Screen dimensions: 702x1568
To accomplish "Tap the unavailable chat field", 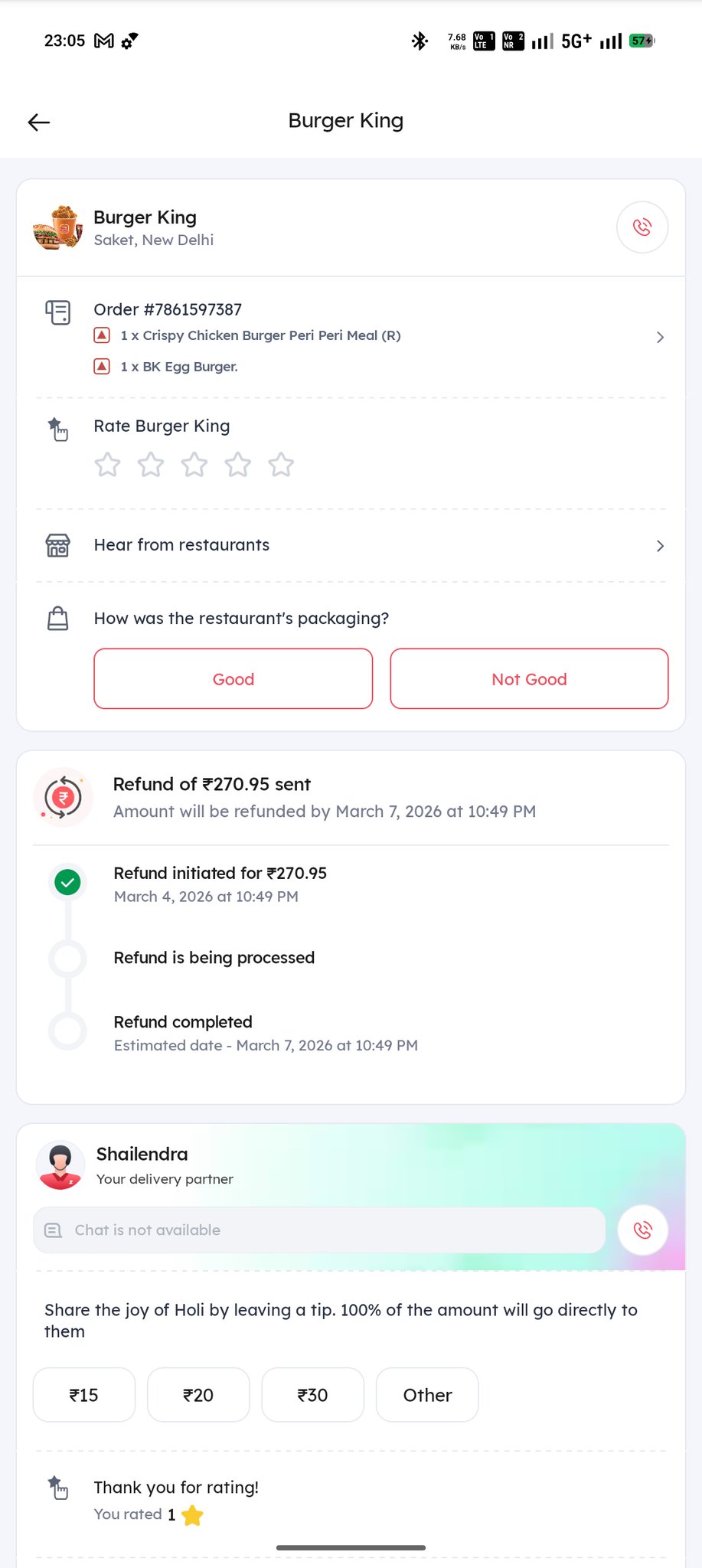I will click(x=319, y=1230).
